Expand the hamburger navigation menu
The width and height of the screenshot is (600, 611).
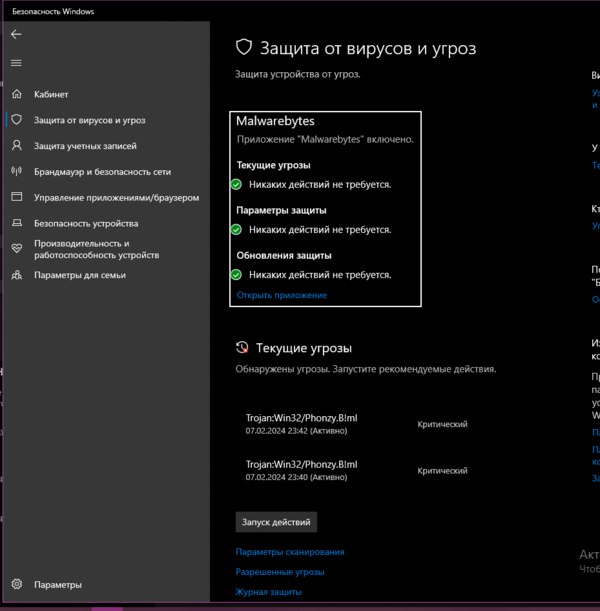pyautogui.click(x=15, y=63)
